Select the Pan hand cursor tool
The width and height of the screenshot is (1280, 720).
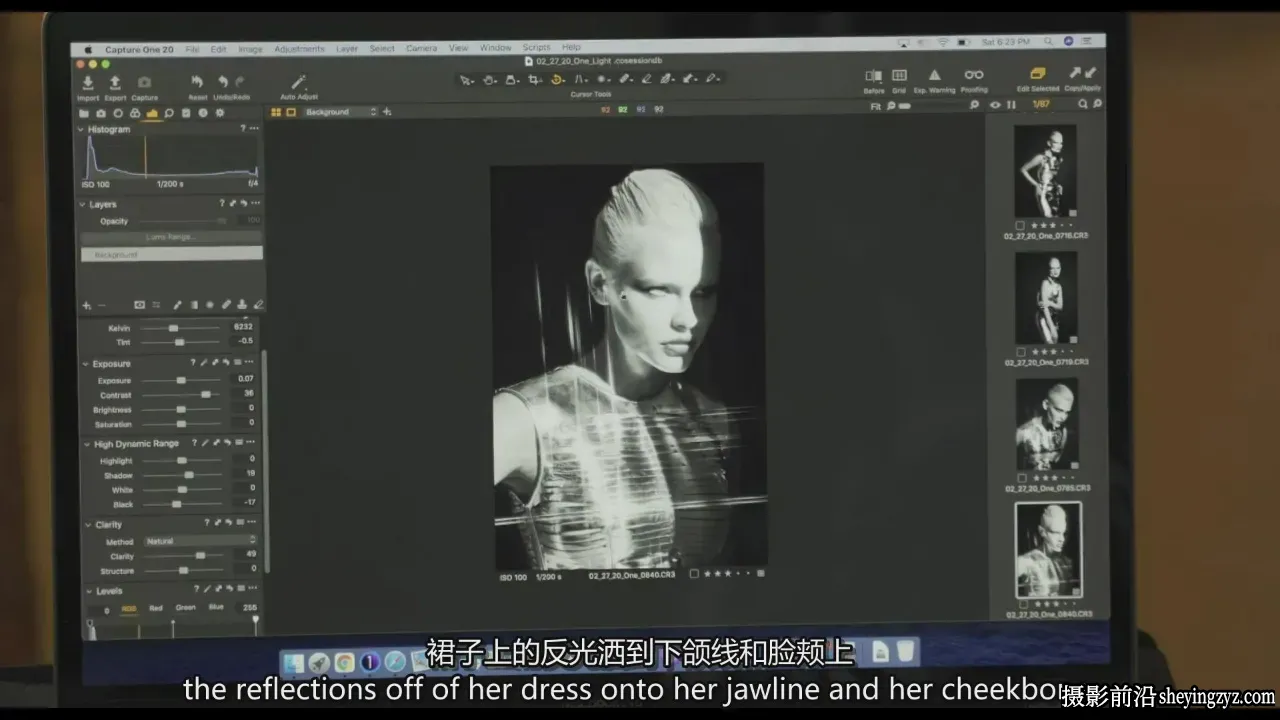point(489,79)
